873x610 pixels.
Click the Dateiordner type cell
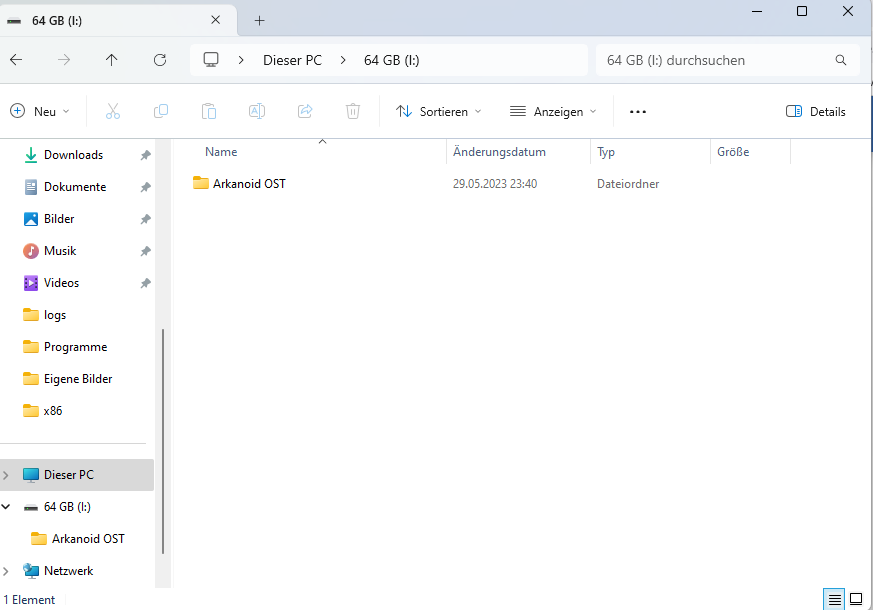[x=627, y=184]
